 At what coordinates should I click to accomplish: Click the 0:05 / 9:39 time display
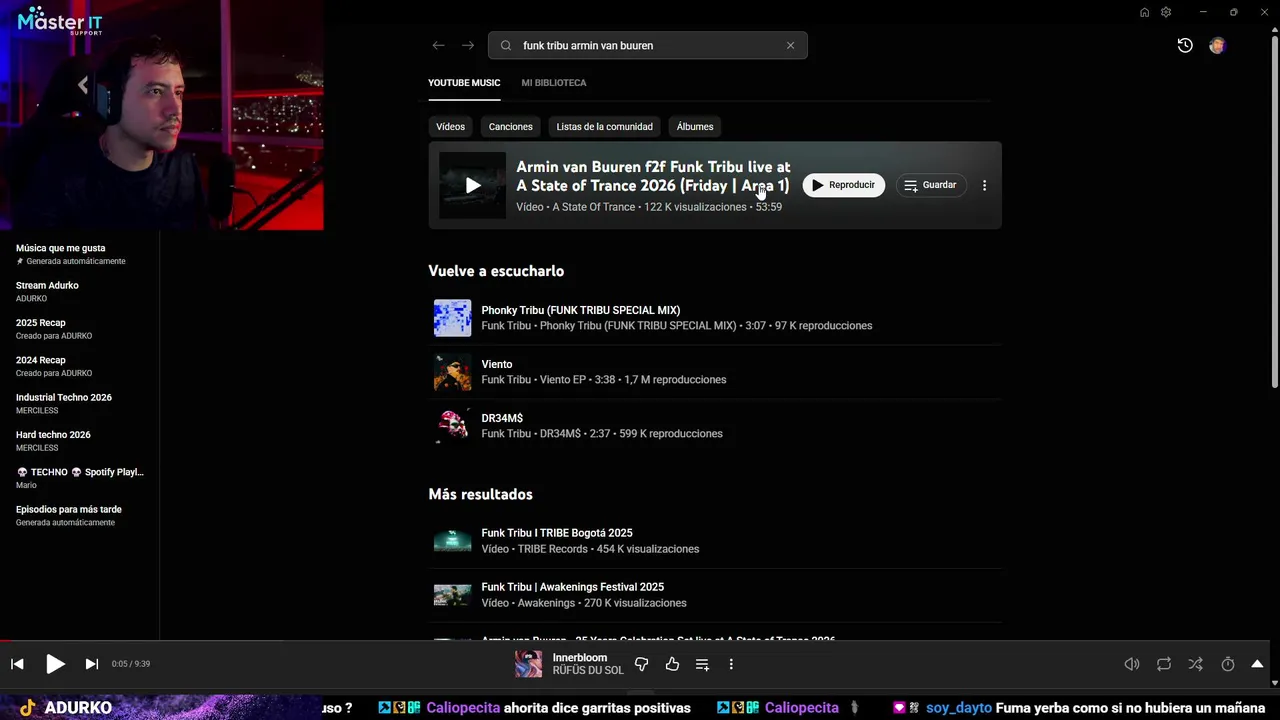coord(131,664)
